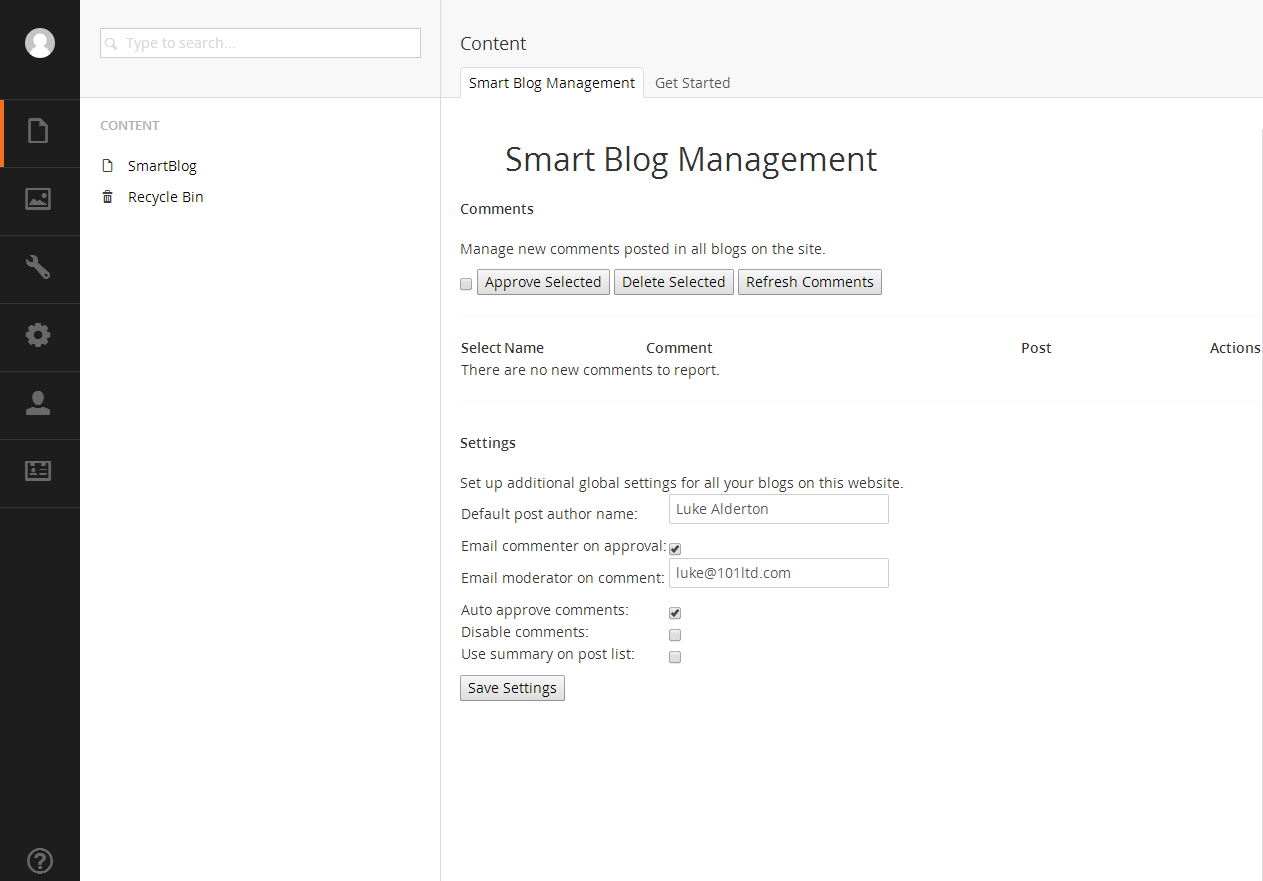This screenshot has height=881, width=1263.
Task: Click the Actions column header
Action: 1235,348
